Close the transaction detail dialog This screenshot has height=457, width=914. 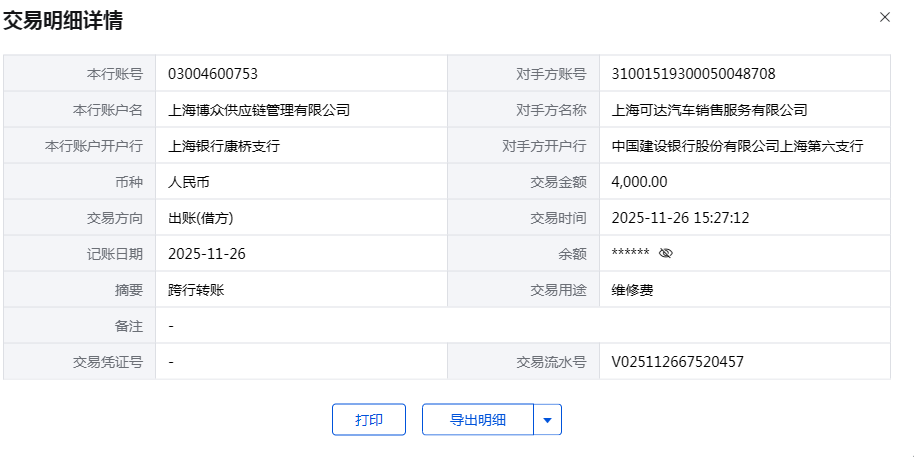pyautogui.click(x=884, y=17)
